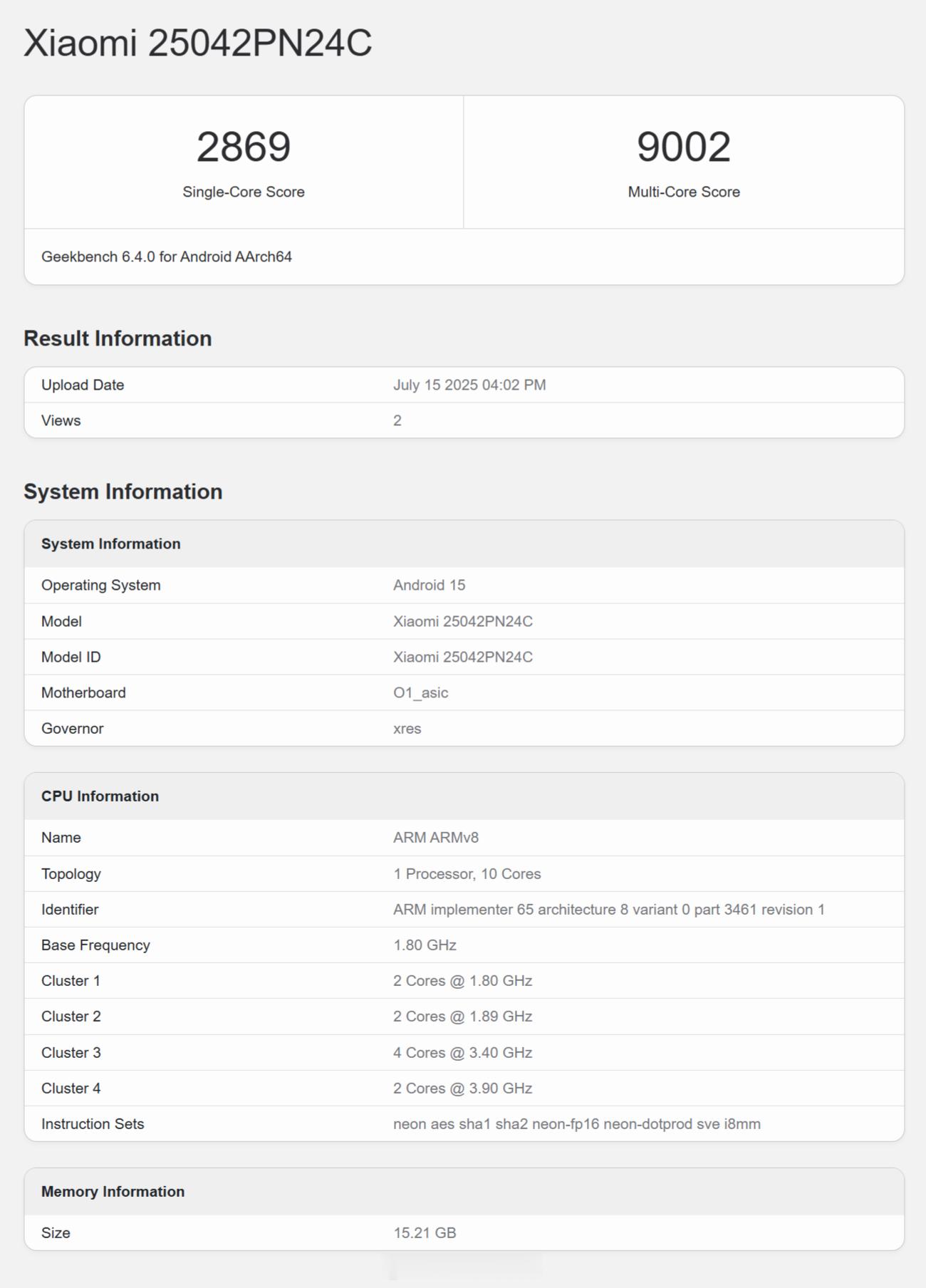926x1288 pixels.
Task: Select the Views count 2
Action: 397,420
